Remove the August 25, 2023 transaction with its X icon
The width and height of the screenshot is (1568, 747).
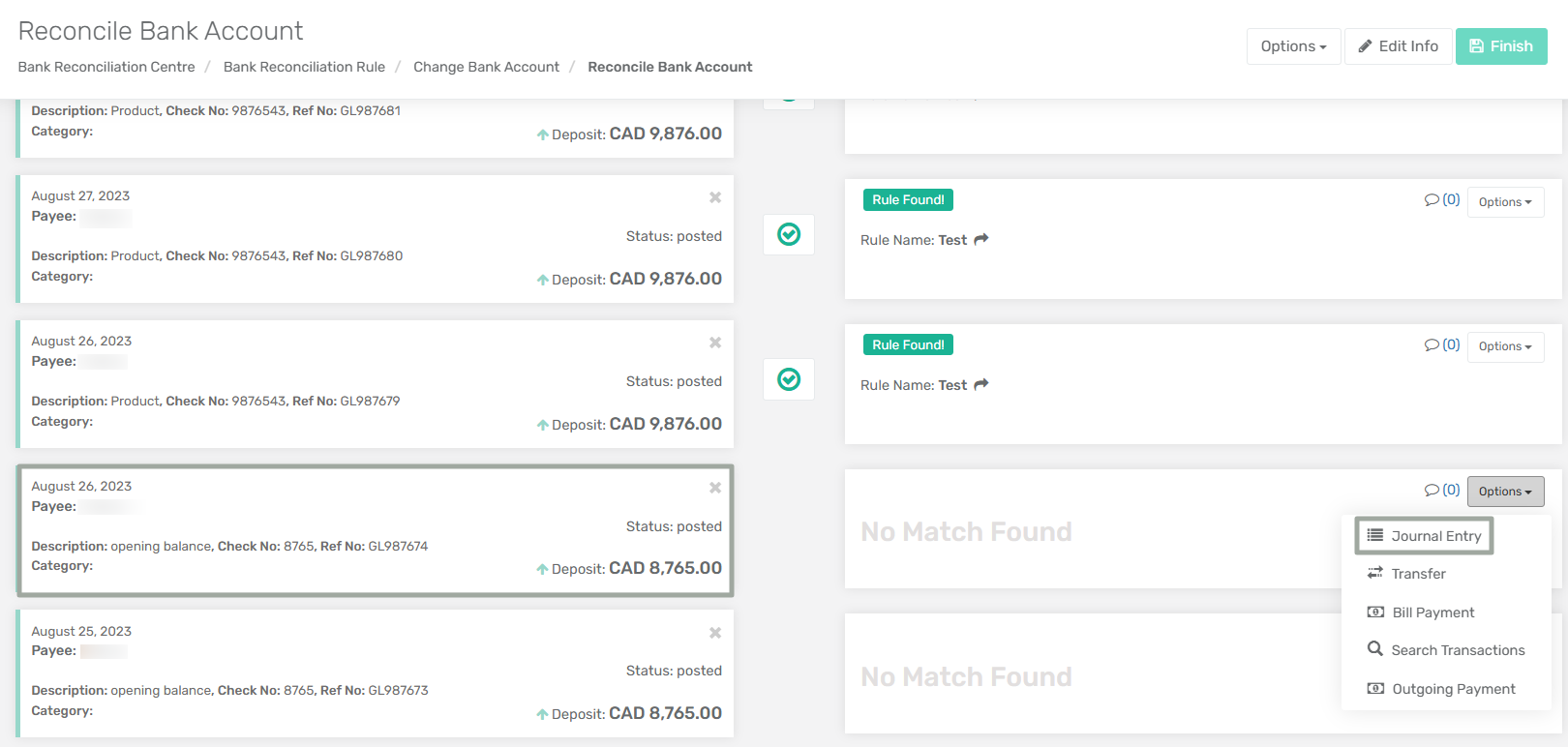click(x=715, y=633)
